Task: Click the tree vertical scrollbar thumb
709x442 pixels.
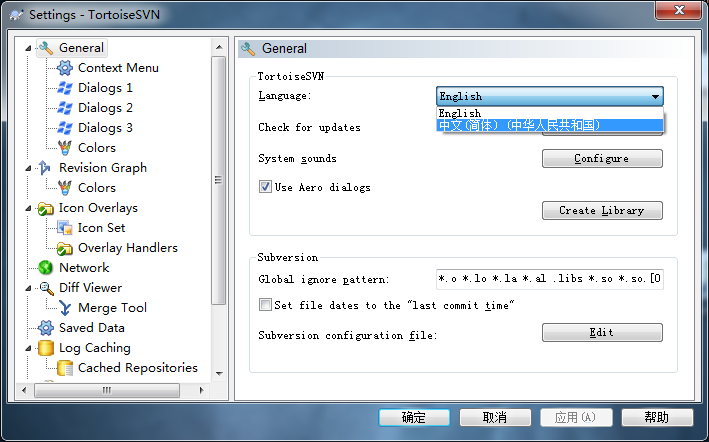Action: coord(219,180)
